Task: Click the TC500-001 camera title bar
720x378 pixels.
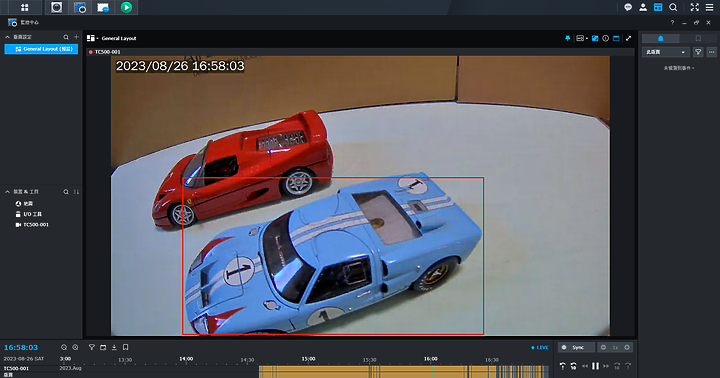Action: tap(360, 52)
